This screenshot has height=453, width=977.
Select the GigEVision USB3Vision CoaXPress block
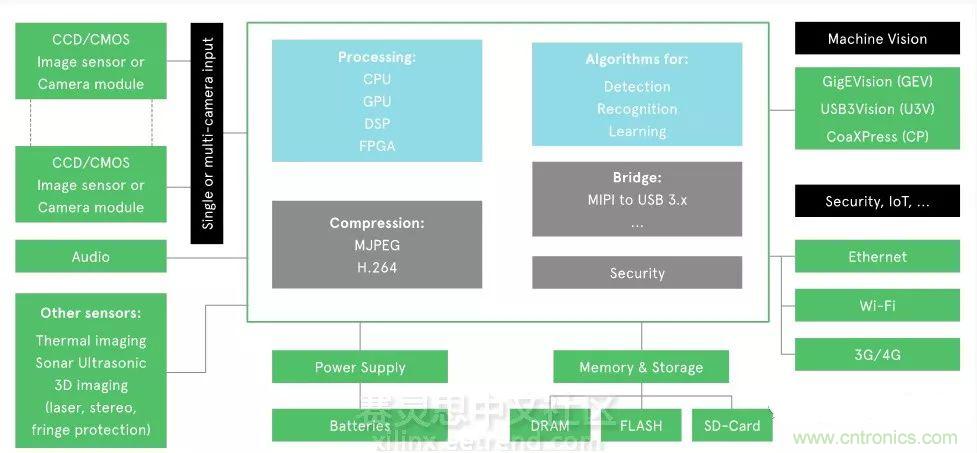coord(877,108)
